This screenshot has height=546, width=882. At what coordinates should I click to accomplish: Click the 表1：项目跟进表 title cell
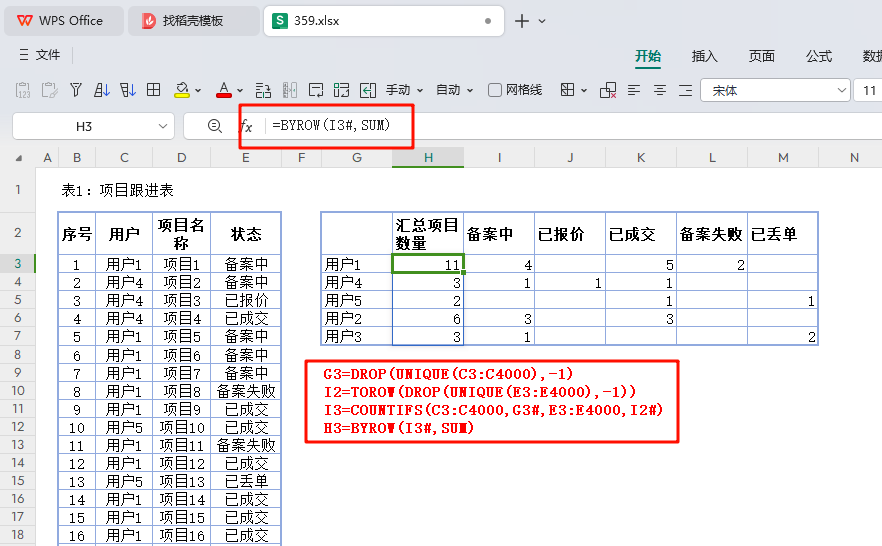pos(117,190)
